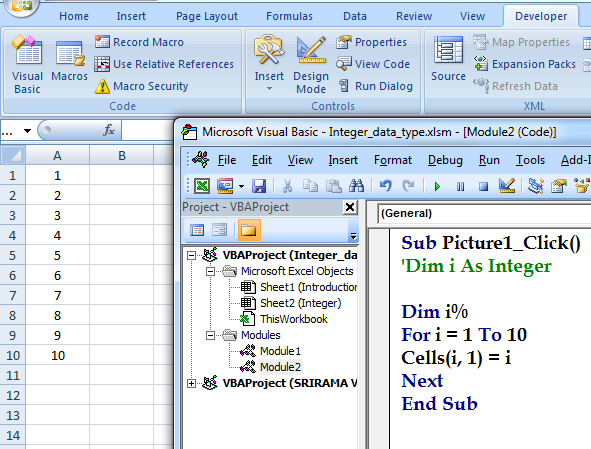This screenshot has width=591, height=449.
Task: Open the Macros list button
Action: point(69,61)
